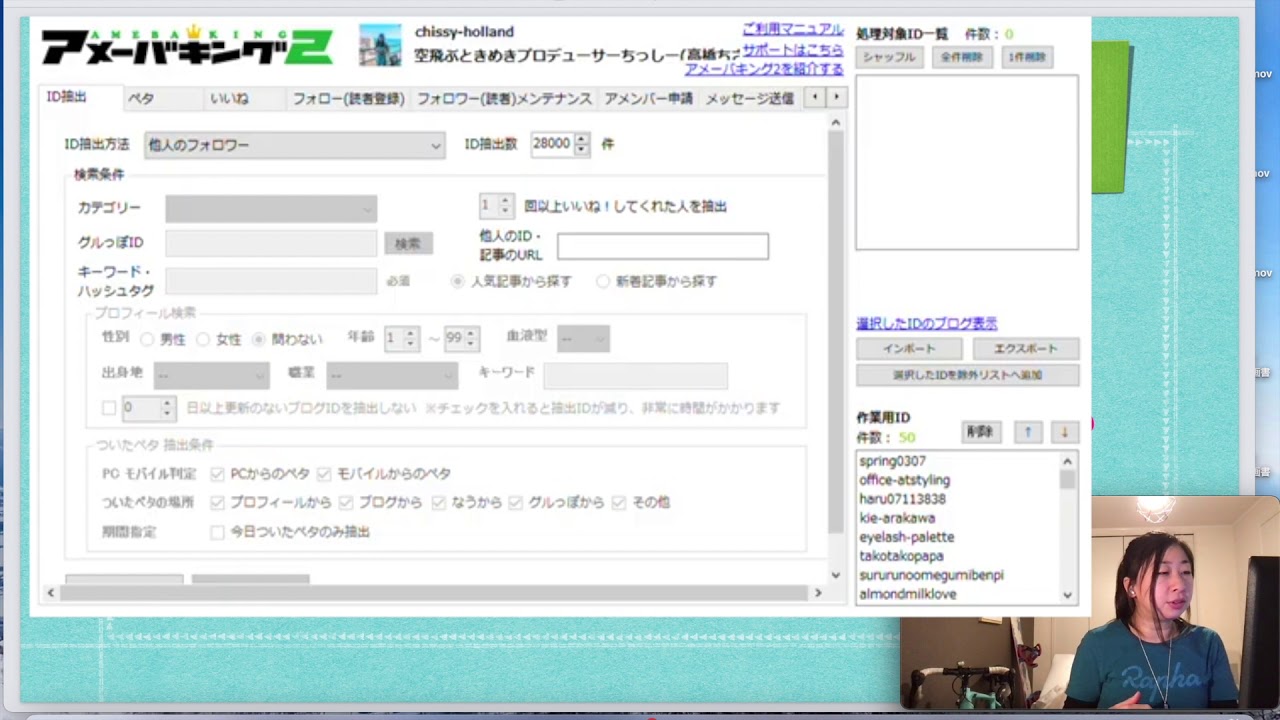Click 選択したIDを除外リストへ追加 button
Viewport: 1280px width, 720px height.
click(x=968, y=376)
